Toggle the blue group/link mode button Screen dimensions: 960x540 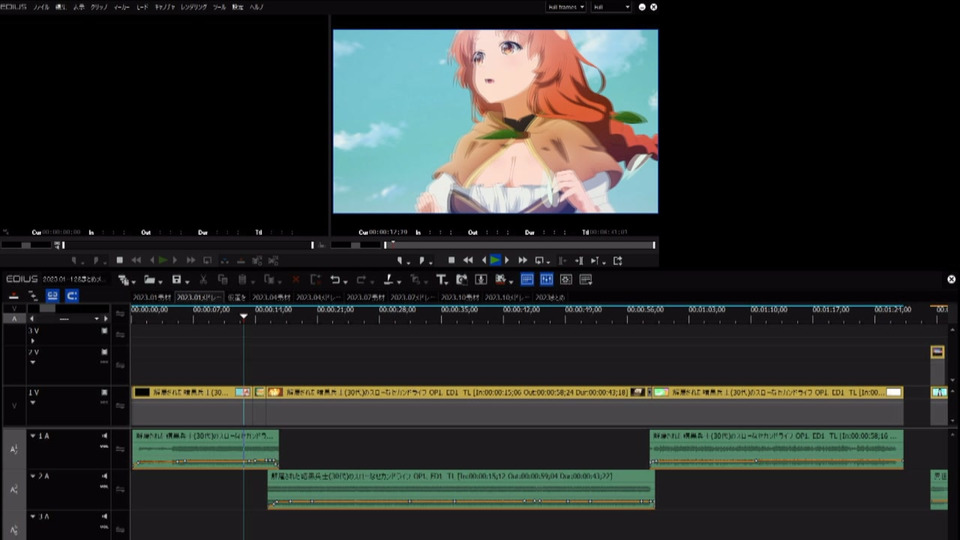[53, 296]
